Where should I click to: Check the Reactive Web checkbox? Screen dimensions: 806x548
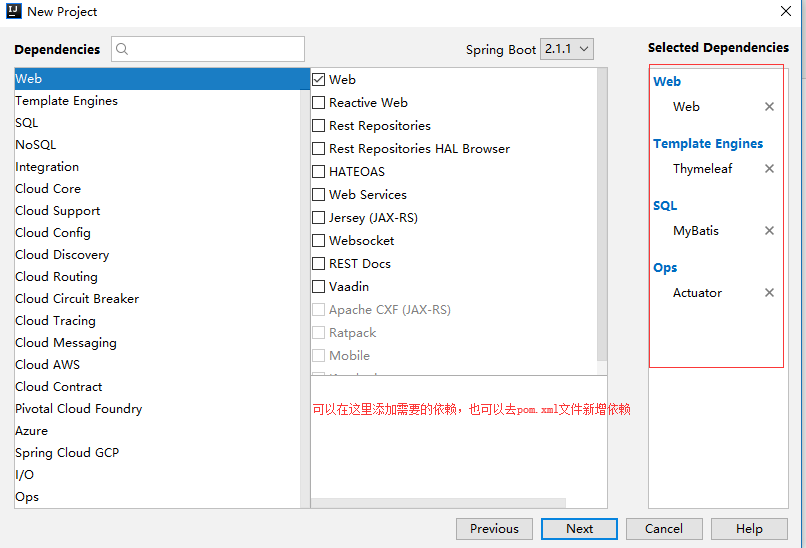click(319, 103)
